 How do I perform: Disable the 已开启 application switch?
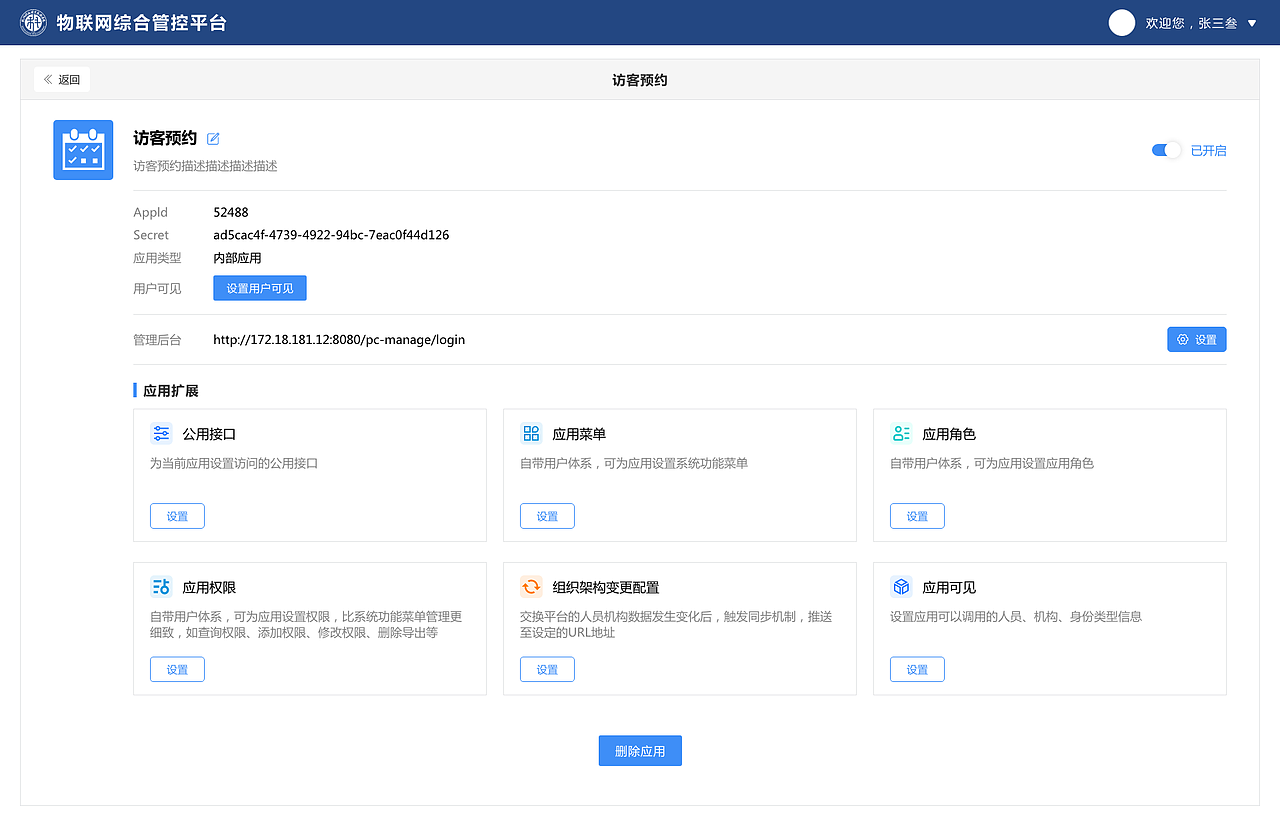click(1165, 149)
